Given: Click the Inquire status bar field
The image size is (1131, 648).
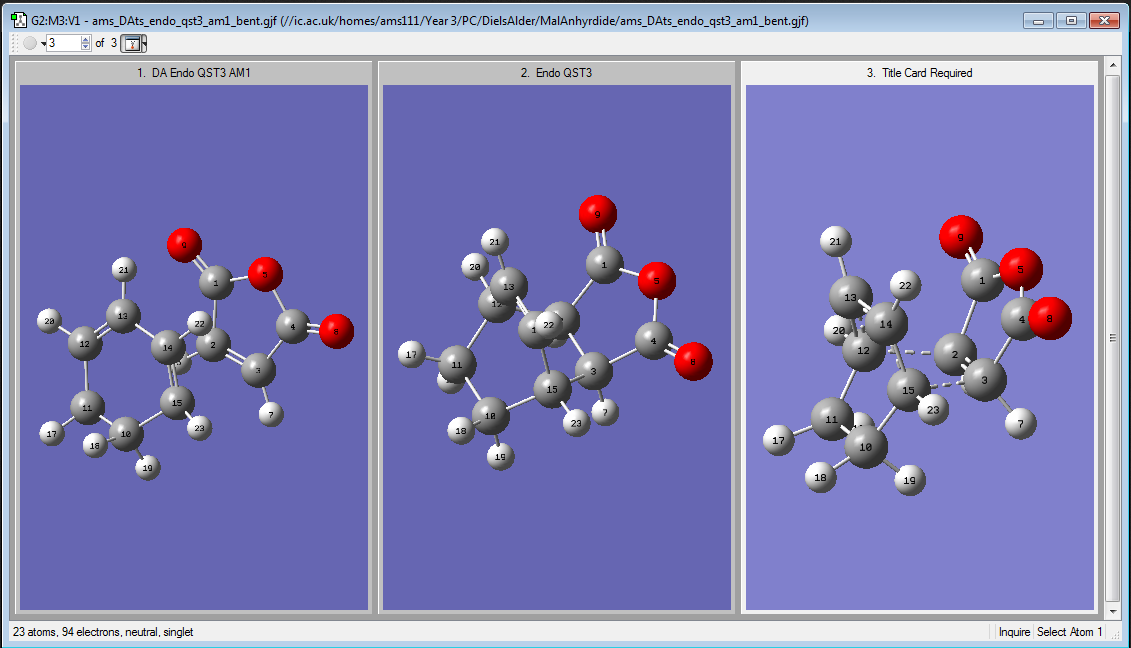Looking at the screenshot, I should pyautogui.click(x=1014, y=631).
